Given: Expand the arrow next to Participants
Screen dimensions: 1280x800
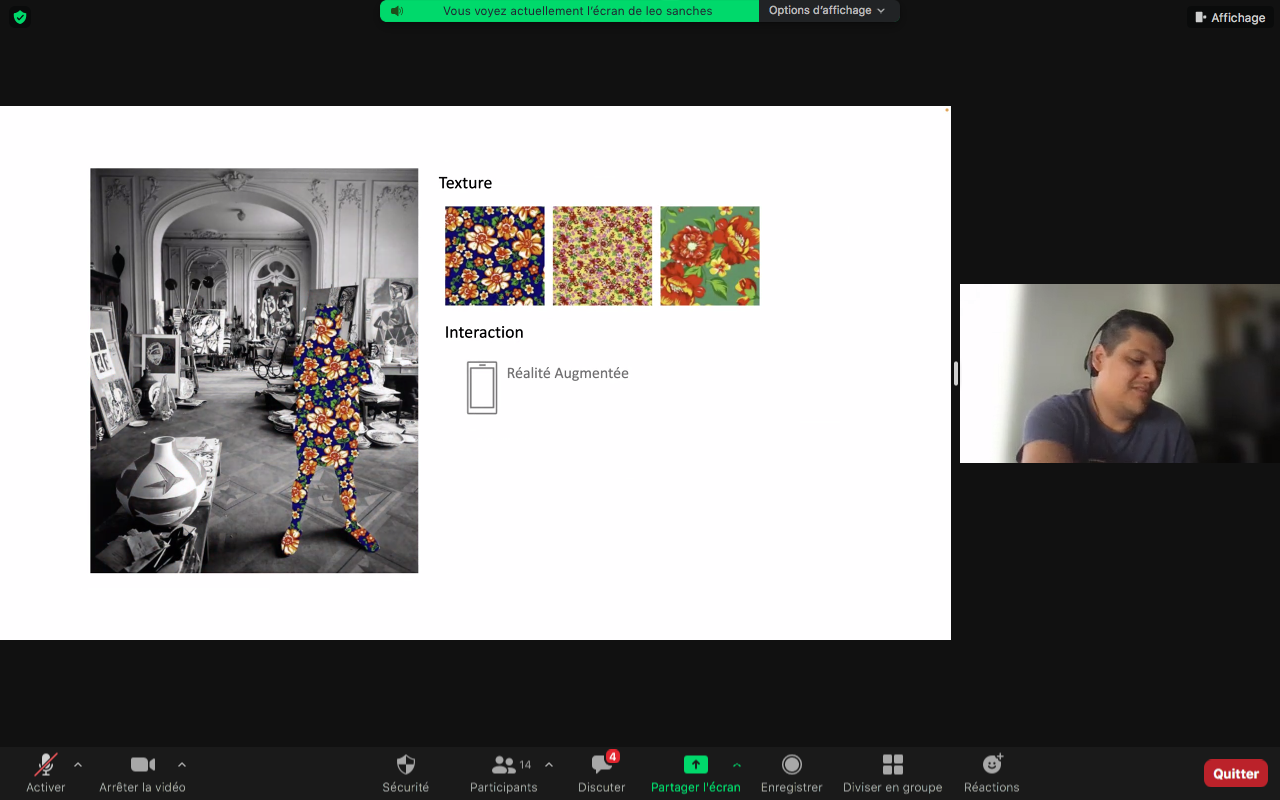Looking at the screenshot, I should (549, 765).
